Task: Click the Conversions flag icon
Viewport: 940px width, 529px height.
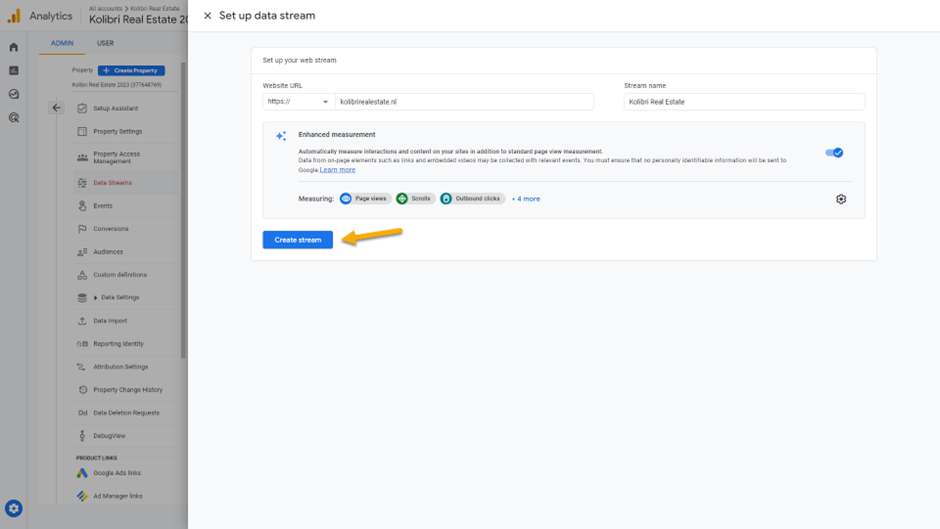Action: [x=82, y=229]
